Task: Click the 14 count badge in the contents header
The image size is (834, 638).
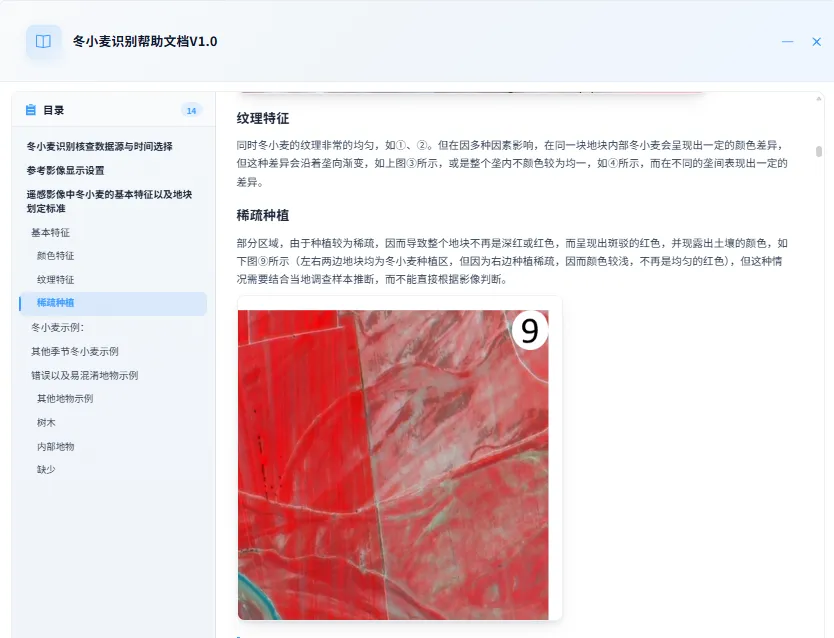Action: point(191,111)
